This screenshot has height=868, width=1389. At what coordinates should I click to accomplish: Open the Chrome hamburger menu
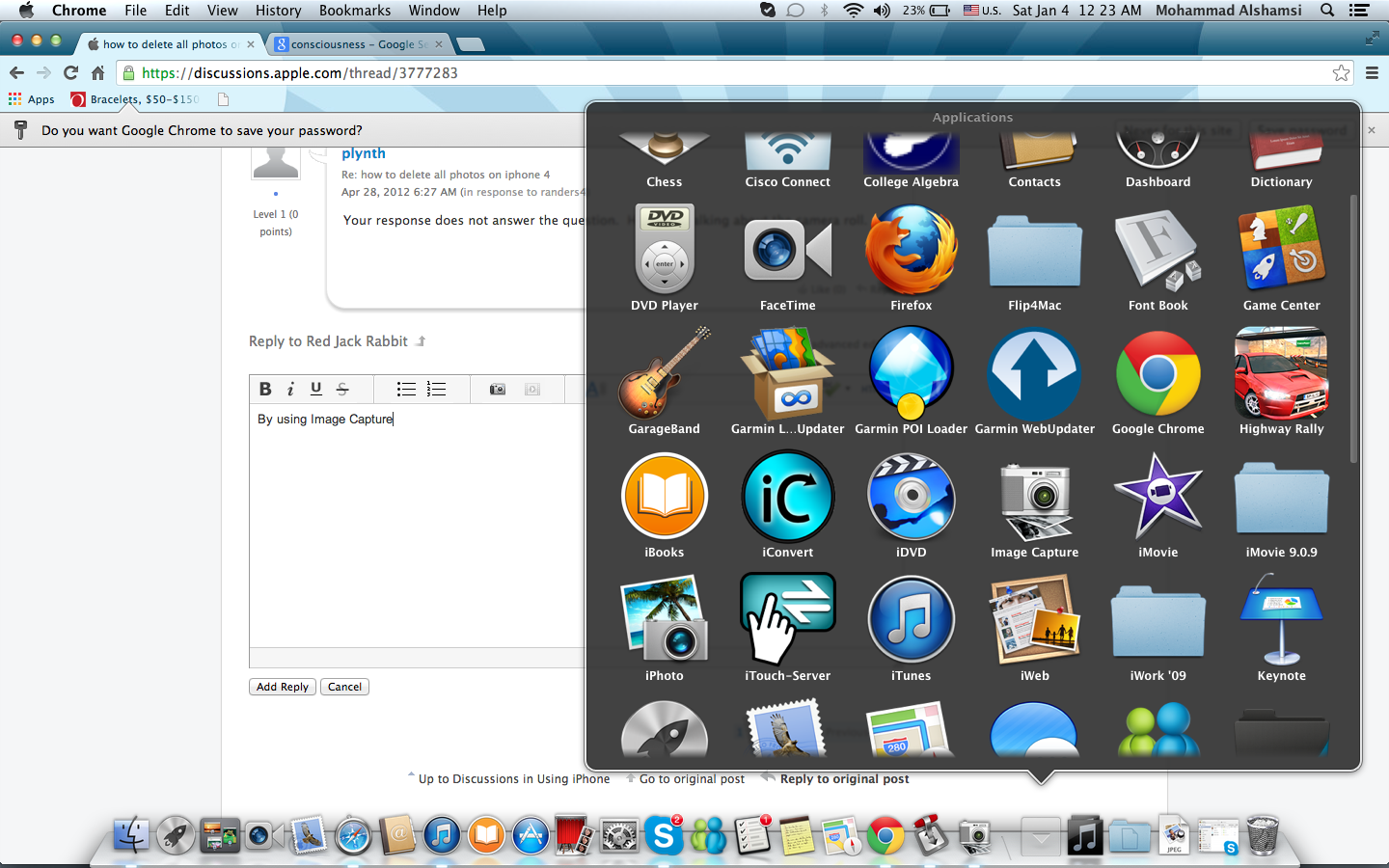point(1372,73)
